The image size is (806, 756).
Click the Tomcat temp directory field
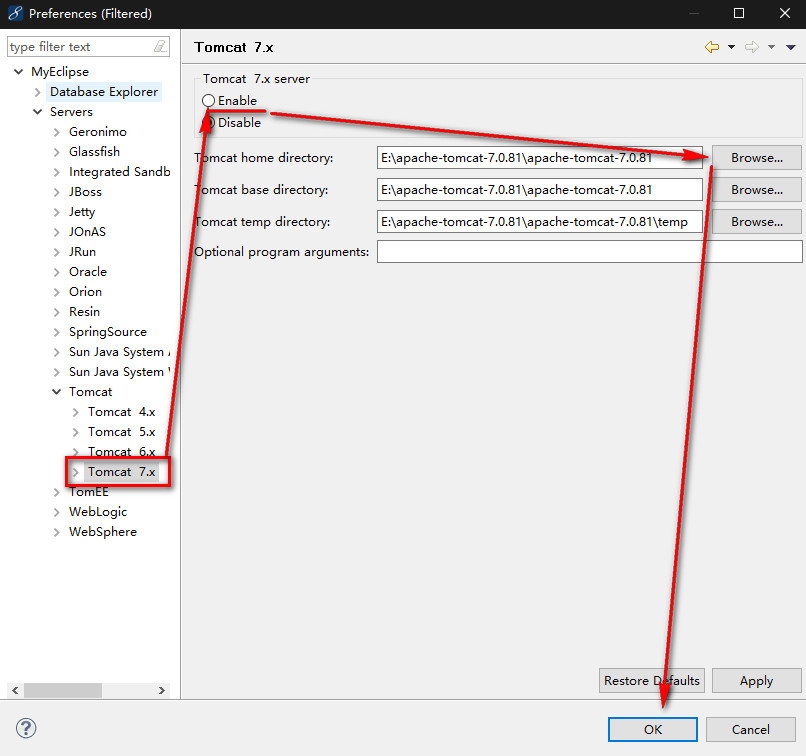540,222
